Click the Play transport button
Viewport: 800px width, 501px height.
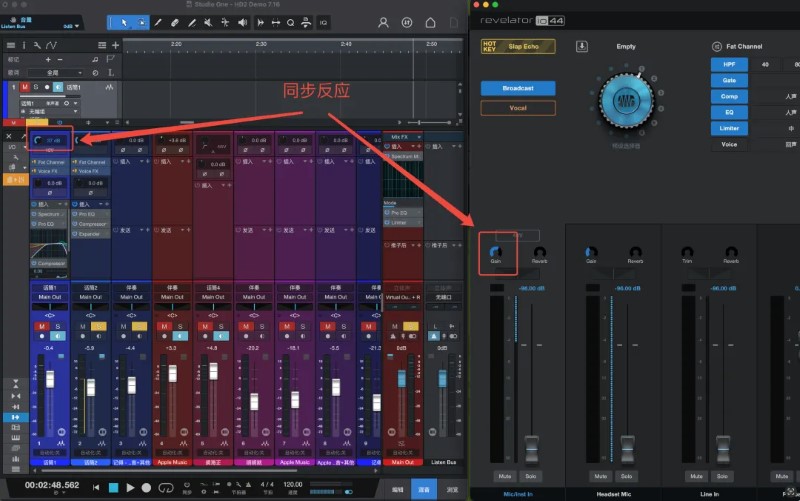coord(130,488)
